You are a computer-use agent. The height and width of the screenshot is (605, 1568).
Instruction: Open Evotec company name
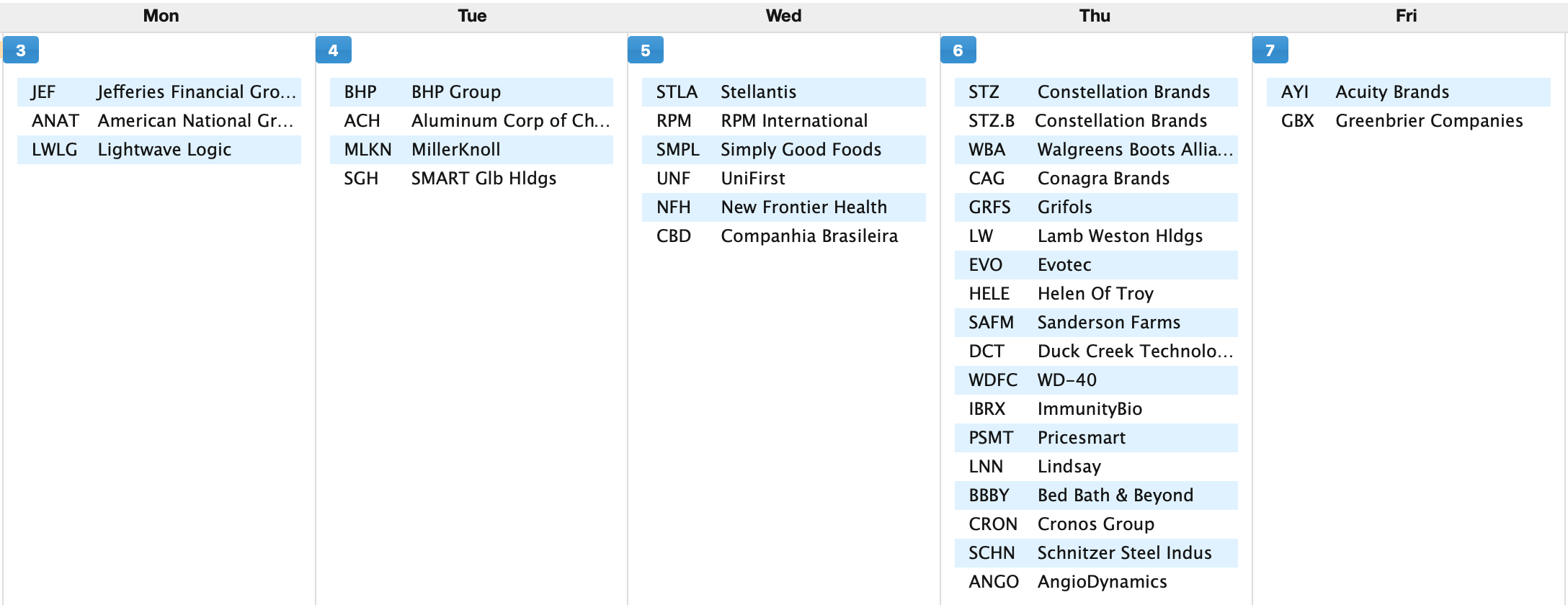click(1064, 265)
